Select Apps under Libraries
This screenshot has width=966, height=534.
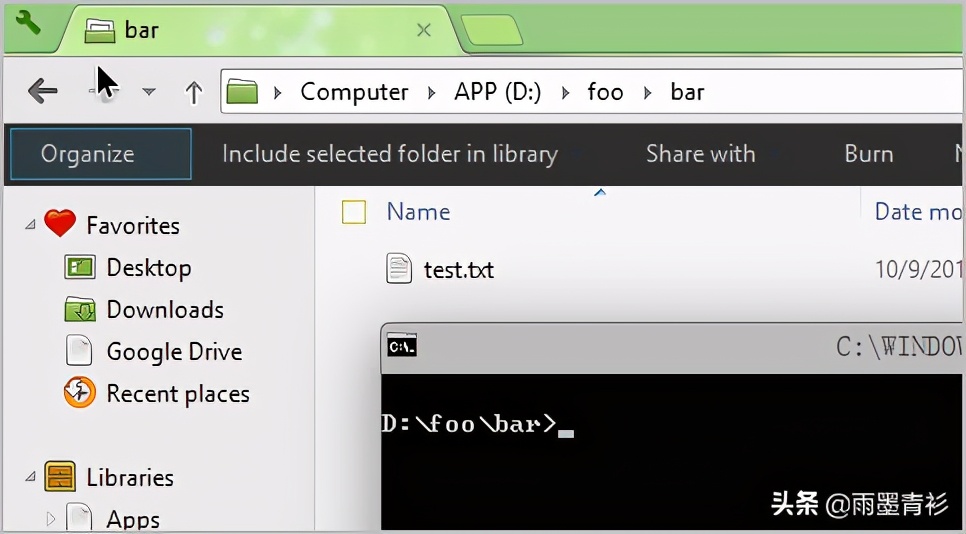coord(133,519)
